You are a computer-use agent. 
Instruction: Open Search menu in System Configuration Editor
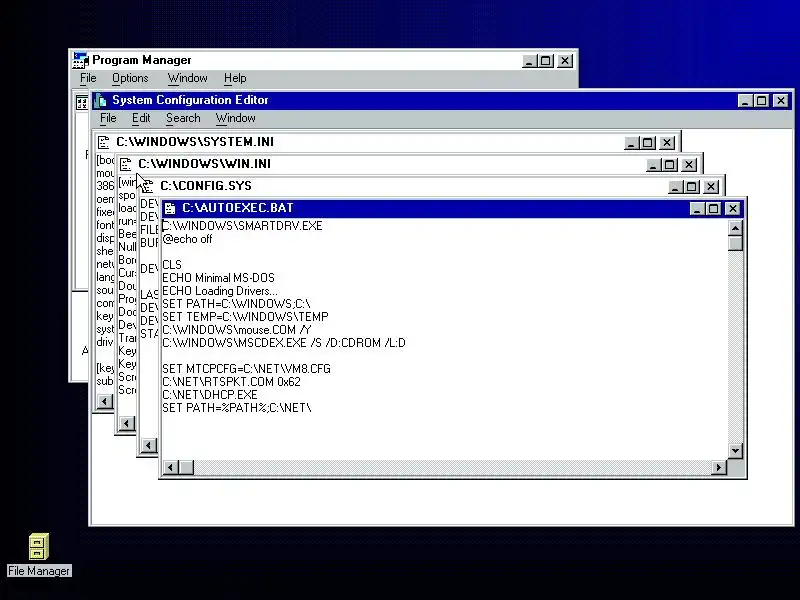[183, 118]
